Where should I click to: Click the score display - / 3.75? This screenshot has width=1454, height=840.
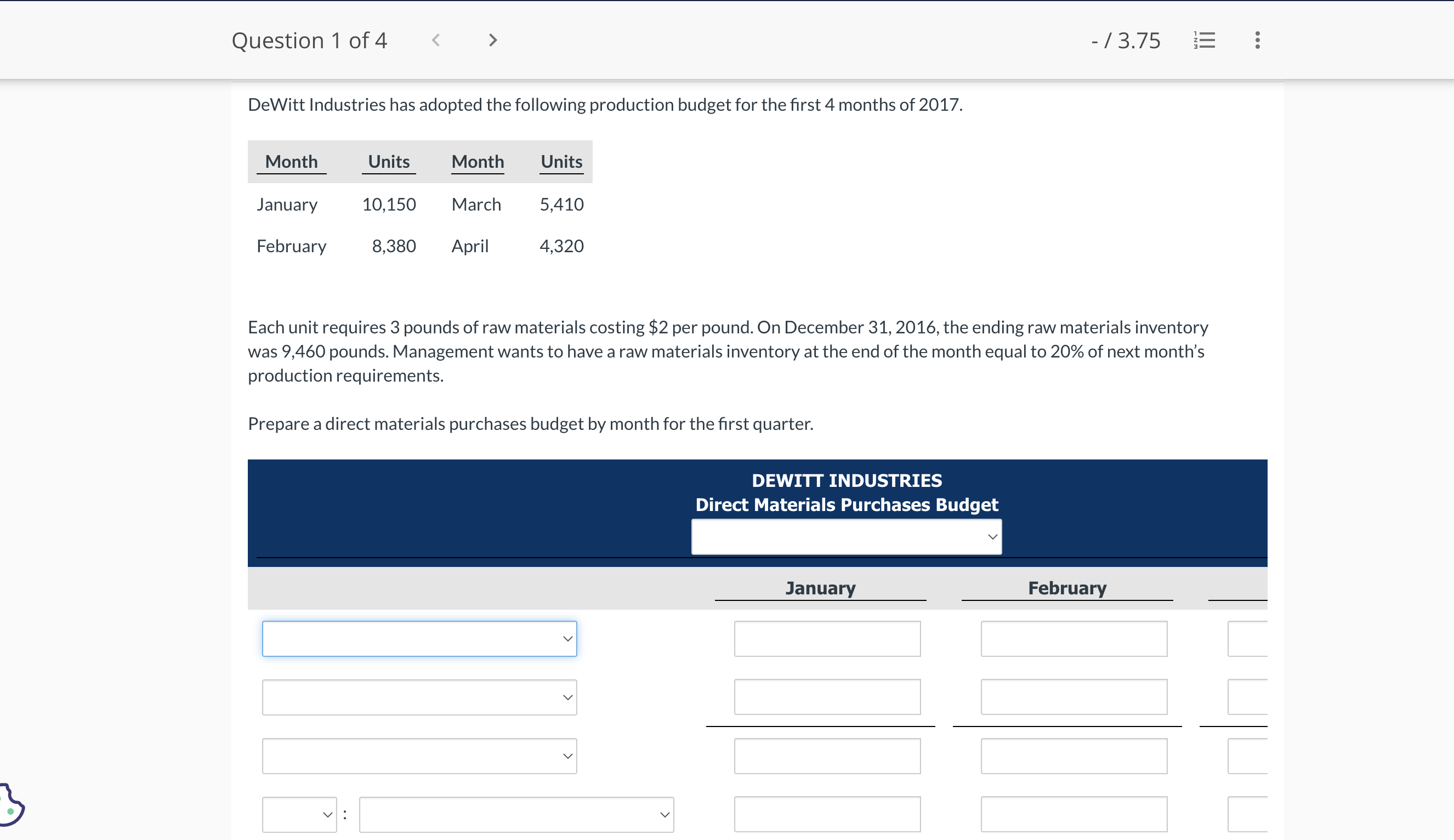(1125, 41)
